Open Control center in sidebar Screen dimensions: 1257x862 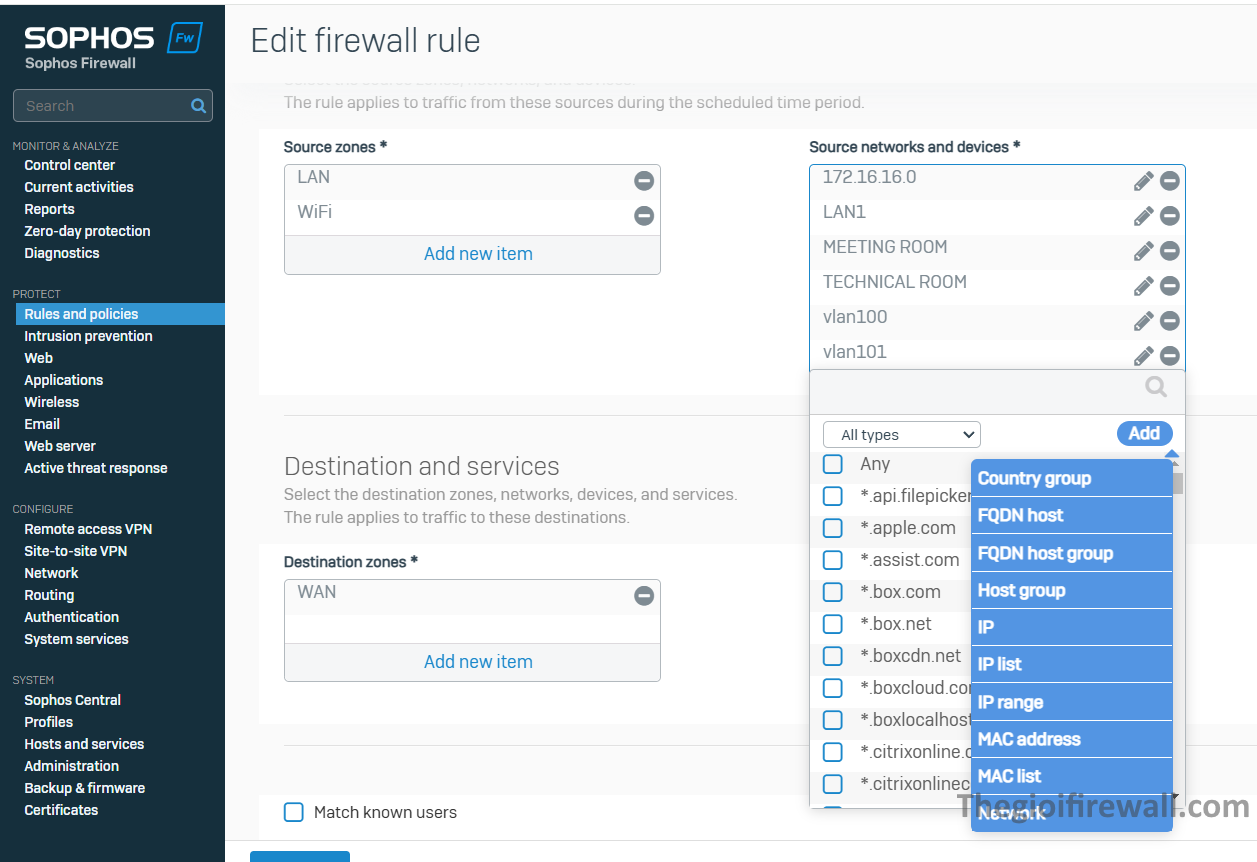70,165
